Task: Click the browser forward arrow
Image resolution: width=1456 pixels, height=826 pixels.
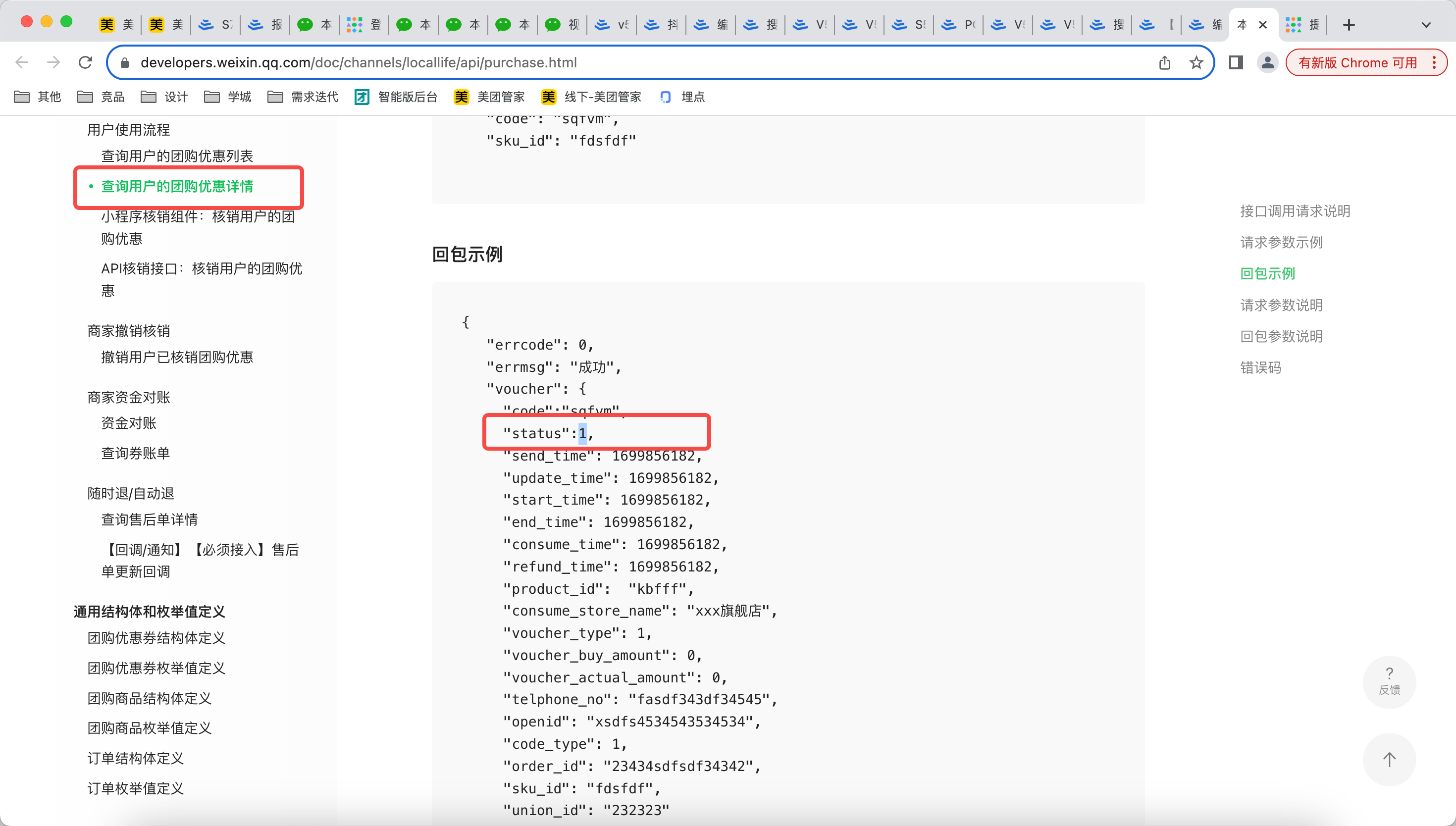Action: 53,62
